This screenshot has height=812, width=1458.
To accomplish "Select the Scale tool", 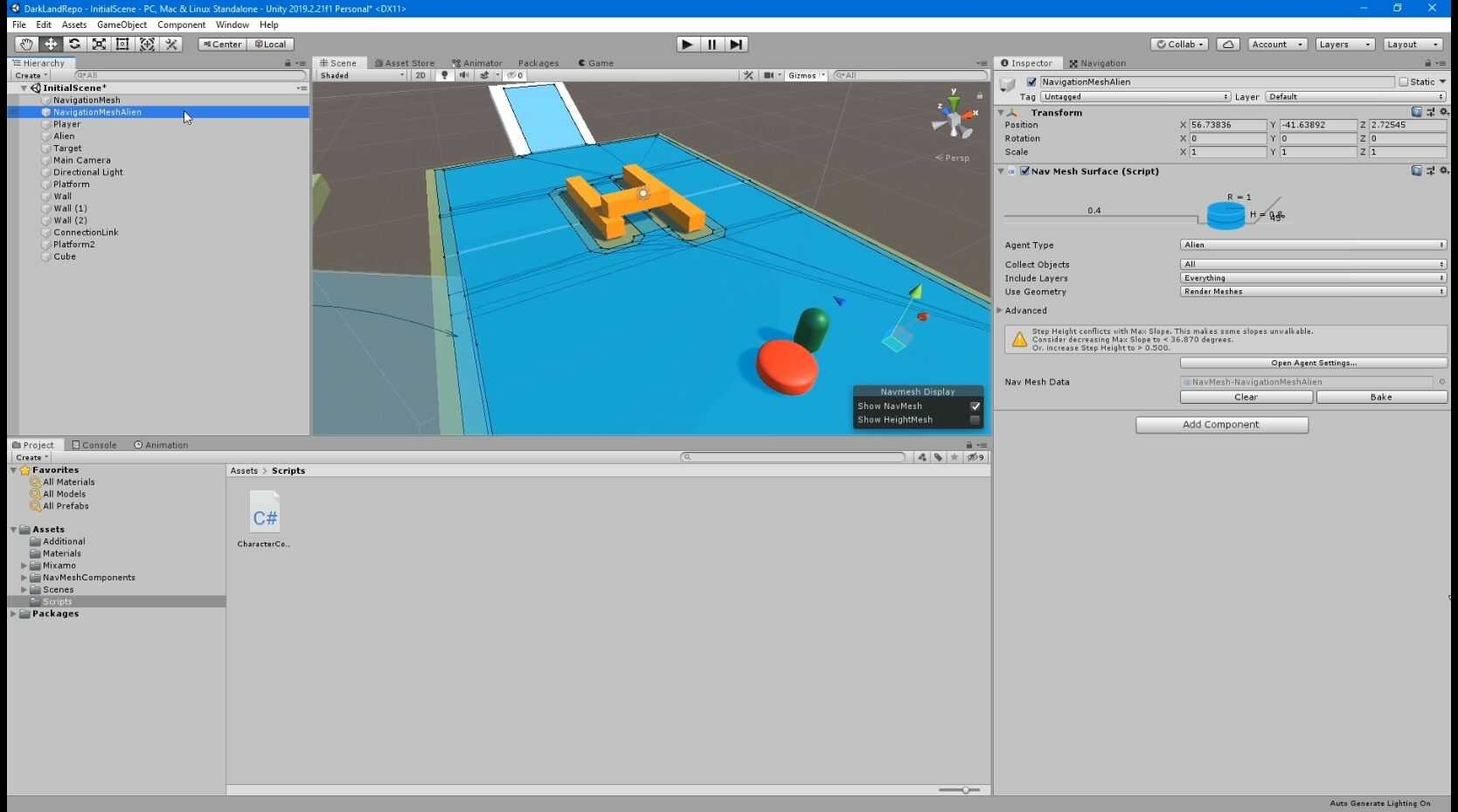I will [99, 44].
